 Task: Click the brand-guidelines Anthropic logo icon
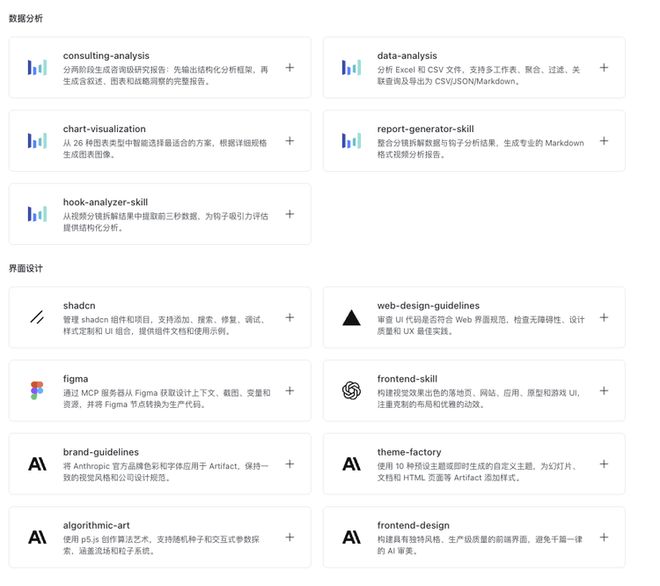pyautogui.click(x=37, y=464)
